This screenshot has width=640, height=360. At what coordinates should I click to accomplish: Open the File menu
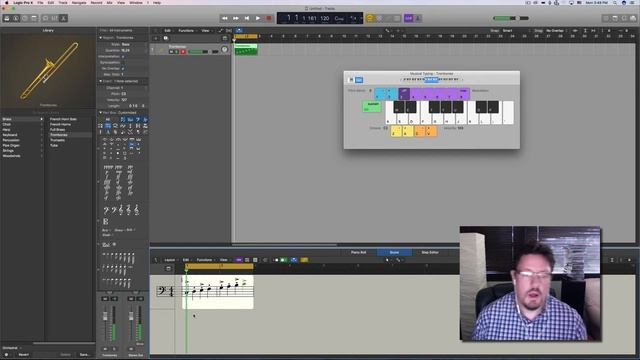[x=40, y=2]
